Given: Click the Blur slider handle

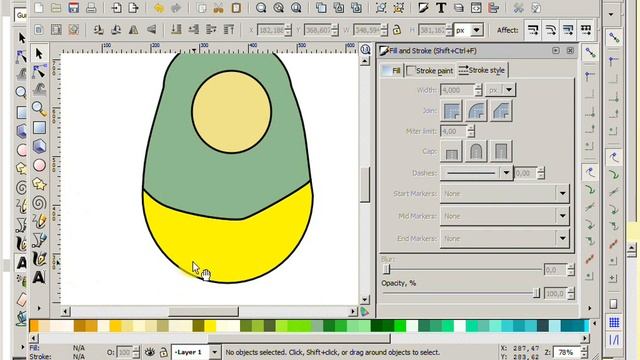Looking at the screenshot, I should tap(386, 269).
